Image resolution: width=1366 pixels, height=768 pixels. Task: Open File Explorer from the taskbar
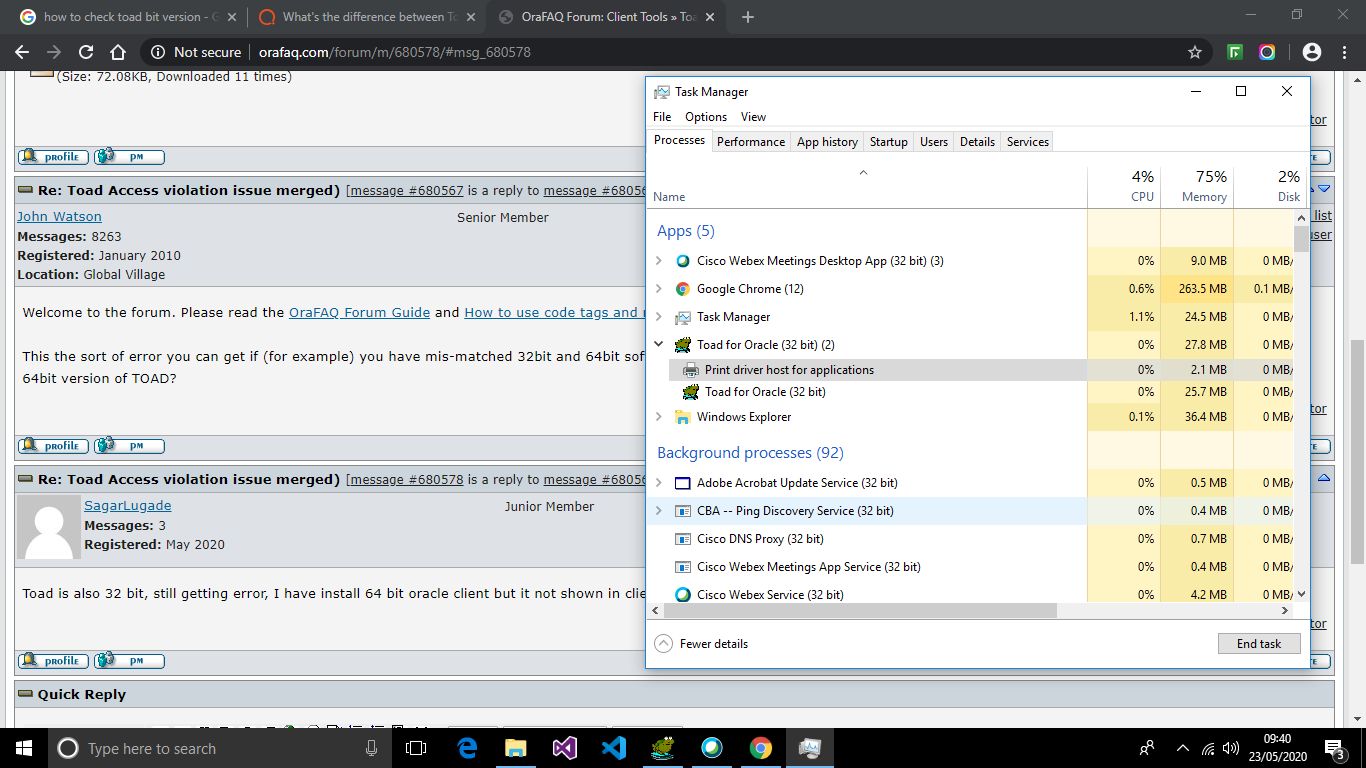(x=516, y=748)
